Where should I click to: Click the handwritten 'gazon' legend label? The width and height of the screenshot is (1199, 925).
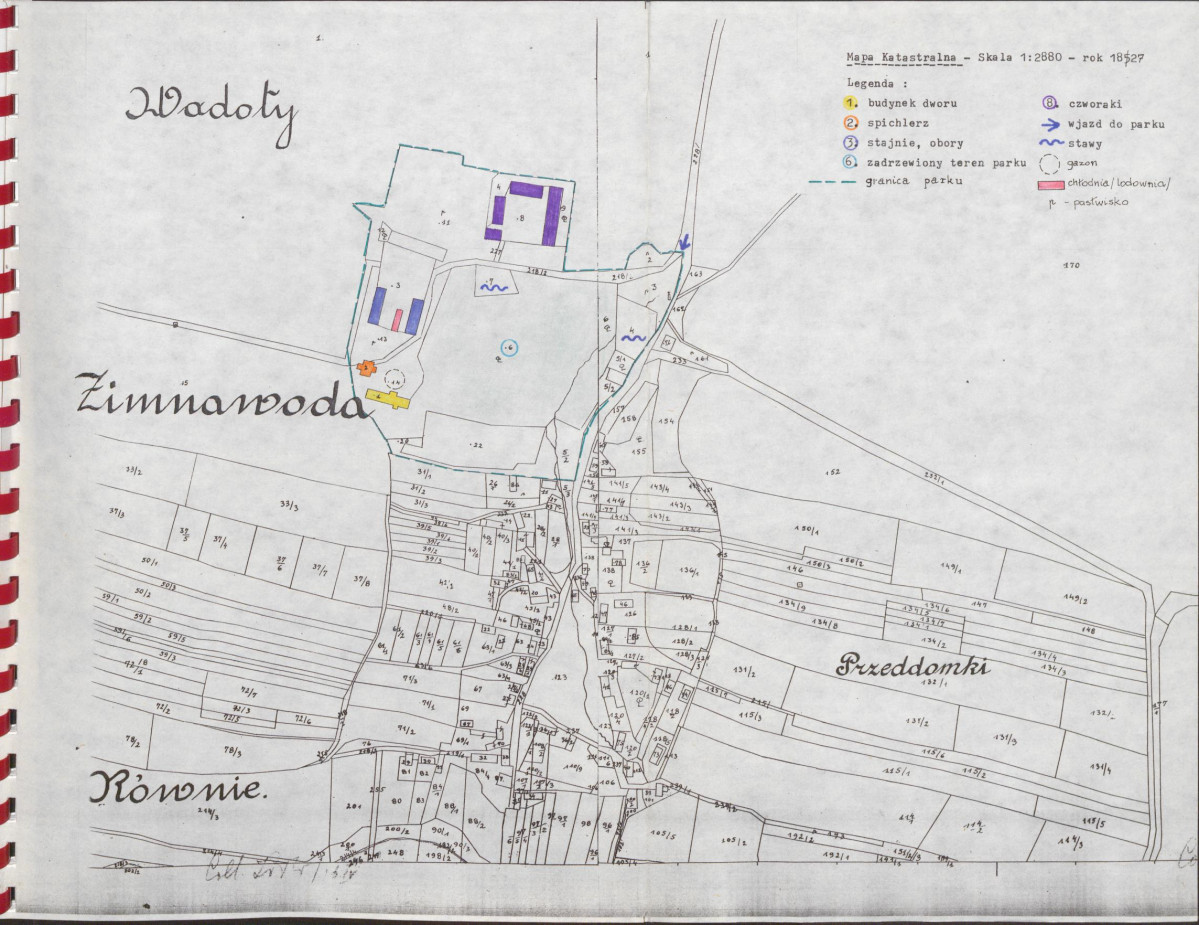pos(1081,164)
